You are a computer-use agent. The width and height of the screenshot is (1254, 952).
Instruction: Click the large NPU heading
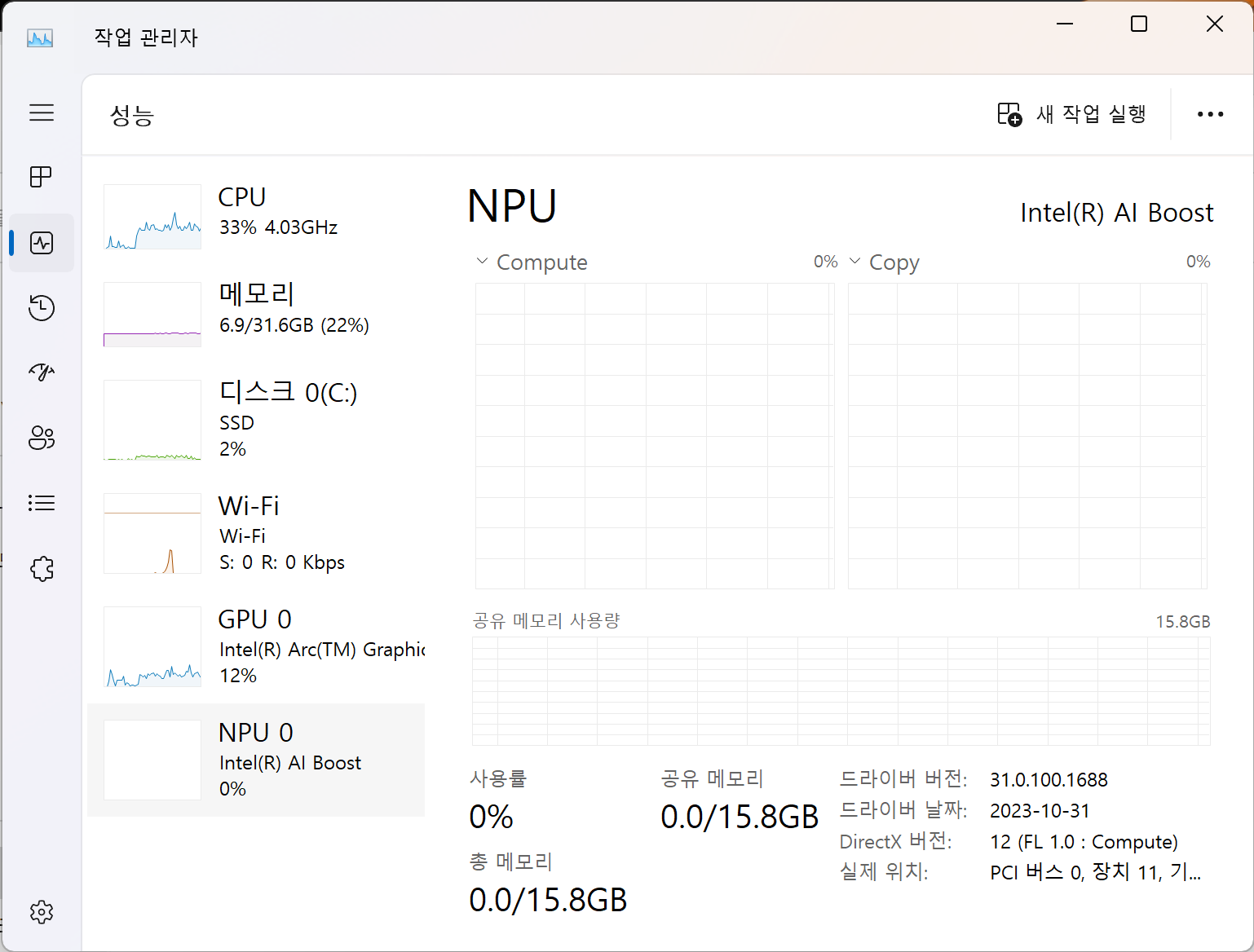coord(512,205)
